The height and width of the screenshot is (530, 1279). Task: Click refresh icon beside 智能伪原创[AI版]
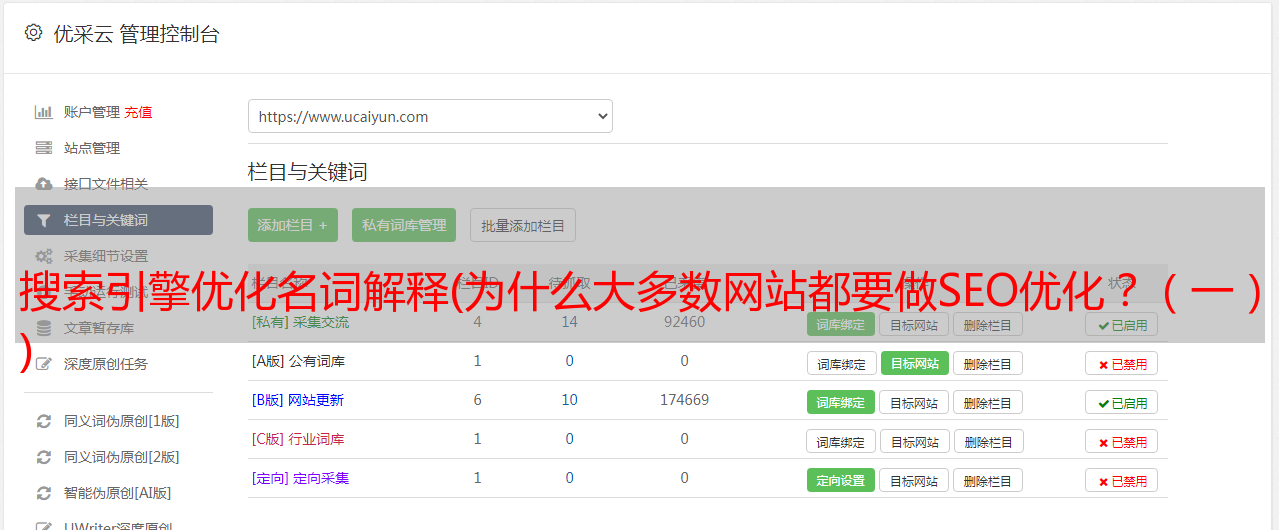(43, 493)
